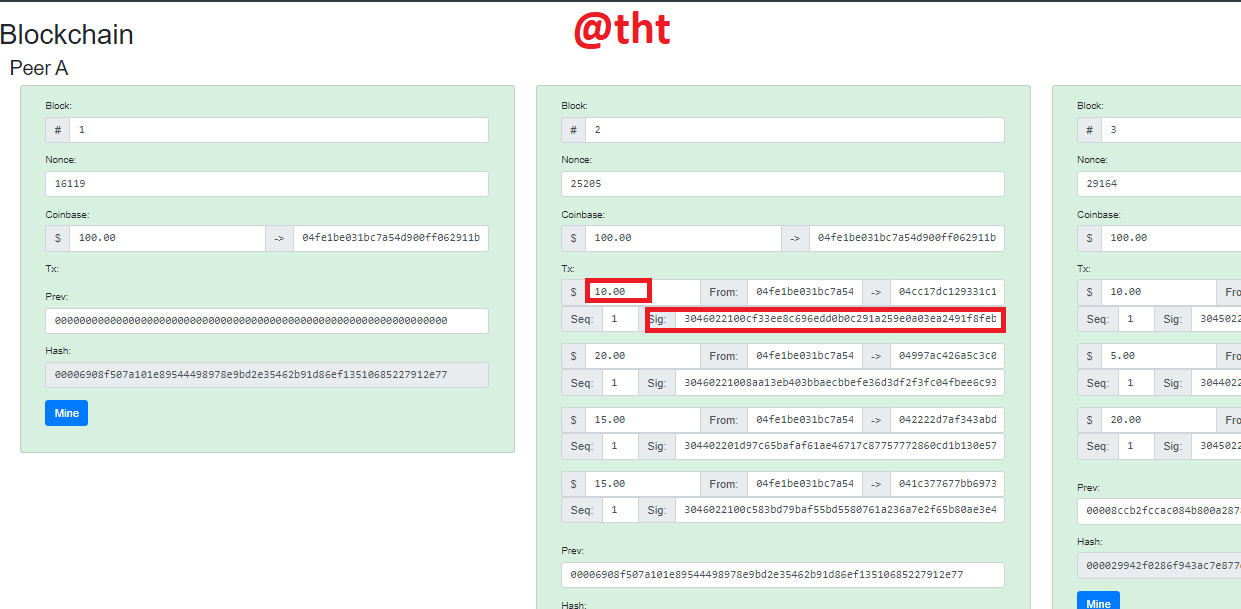1241x609 pixels.
Task: Click Seq field in Block 2's 10.00 transaction
Action: coord(620,320)
